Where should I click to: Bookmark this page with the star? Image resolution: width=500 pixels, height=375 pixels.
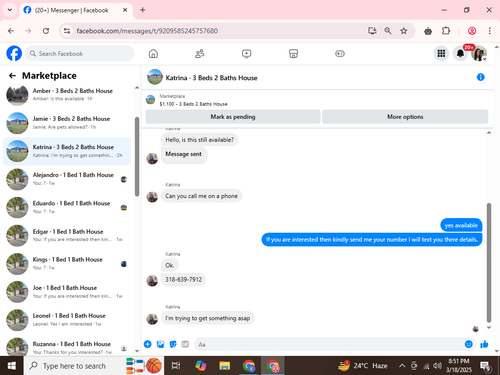(x=404, y=31)
